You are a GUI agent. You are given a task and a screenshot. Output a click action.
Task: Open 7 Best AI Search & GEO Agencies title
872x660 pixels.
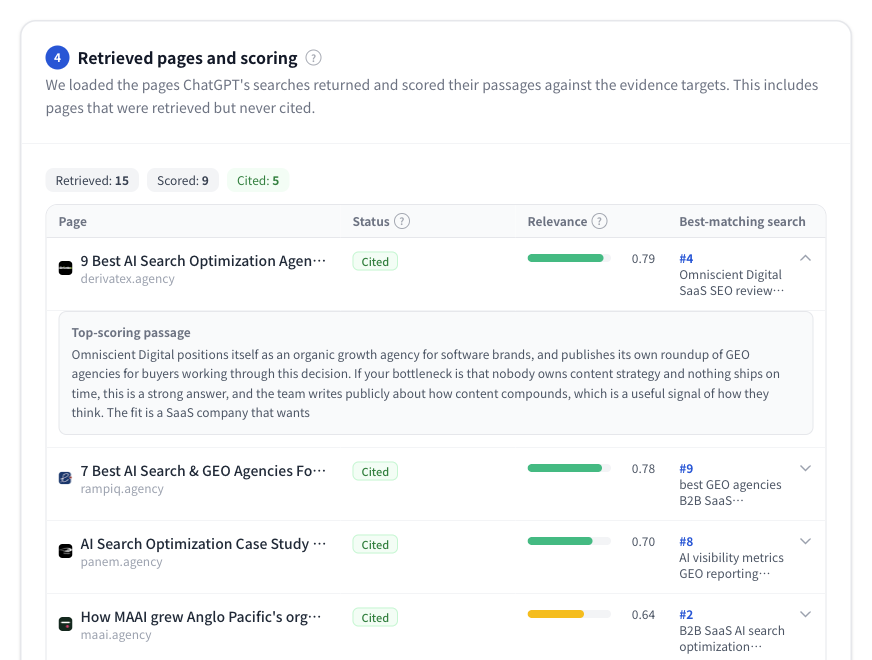tap(203, 471)
